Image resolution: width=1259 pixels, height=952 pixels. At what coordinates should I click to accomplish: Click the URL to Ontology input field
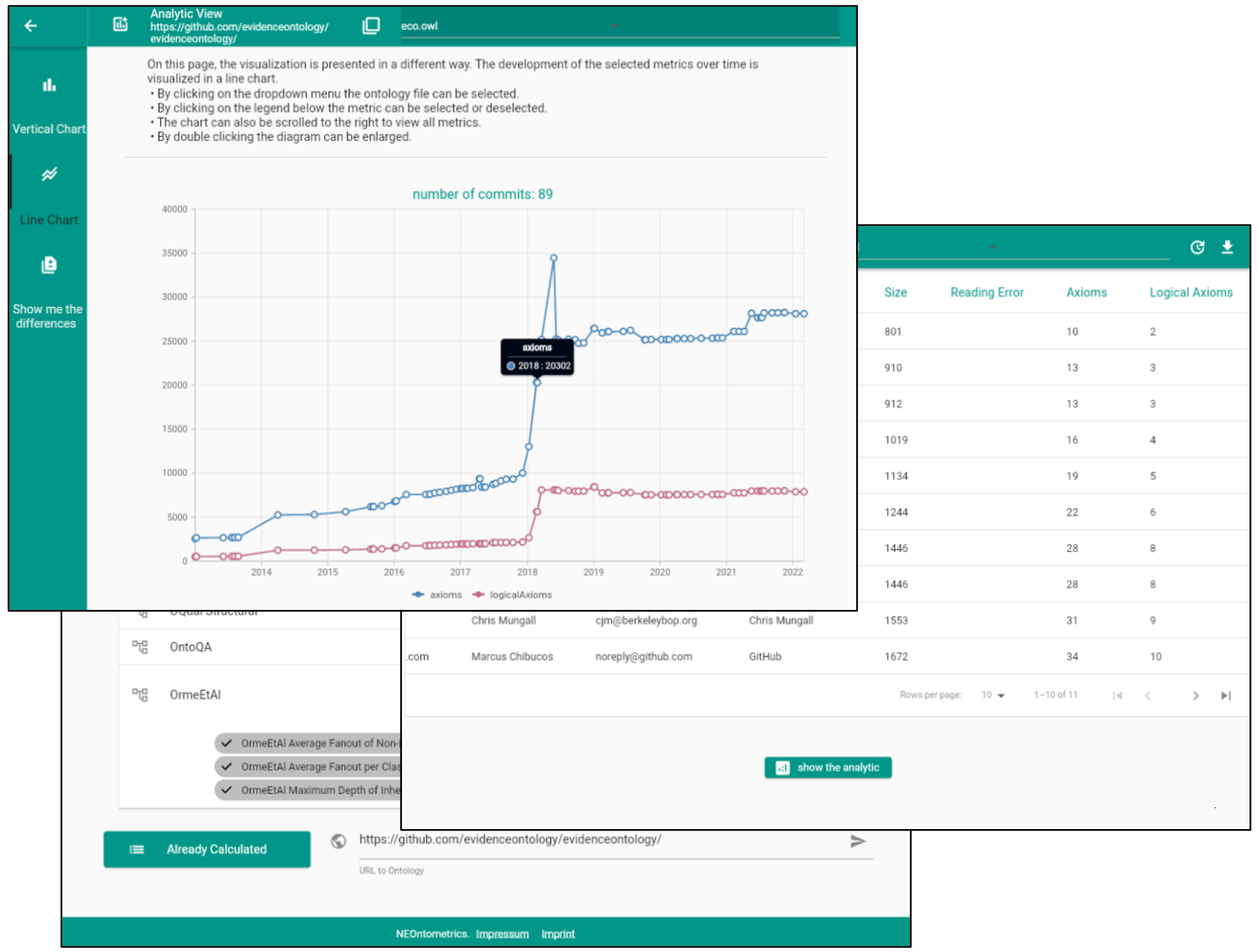coord(598,840)
